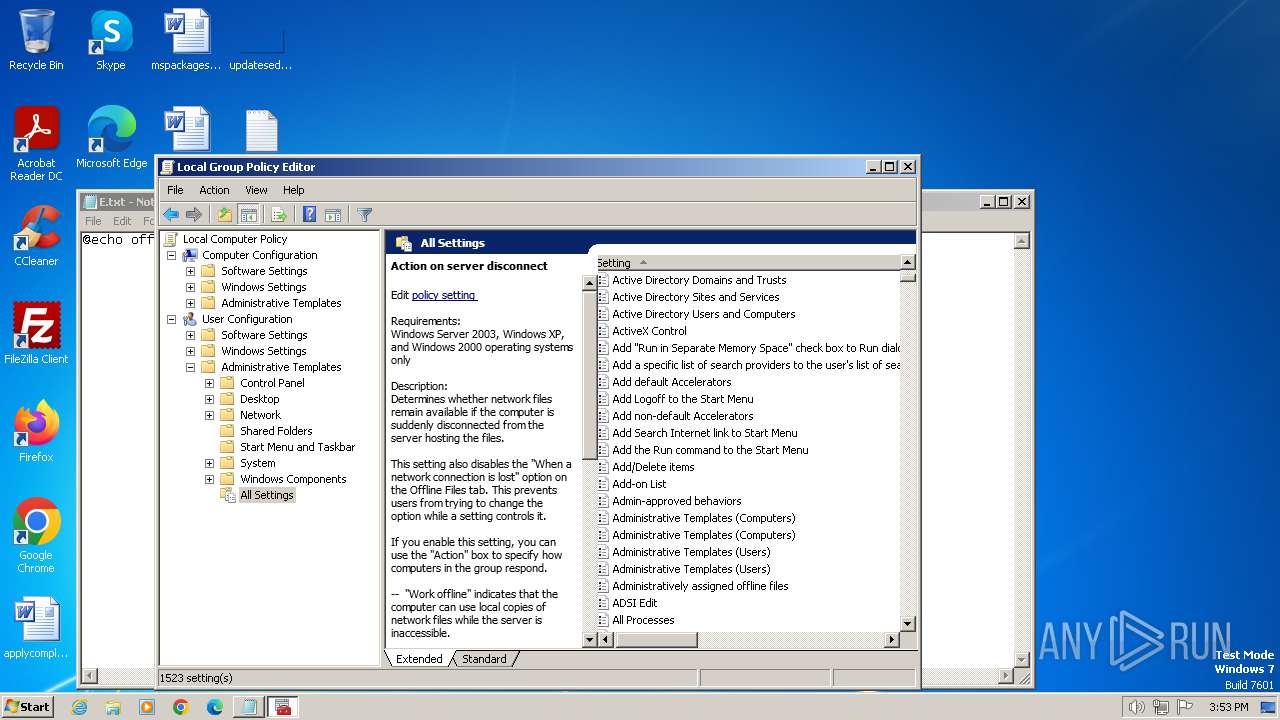Expand the Network folder node
This screenshot has width=1280, height=720.
pyautogui.click(x=209, y=415)
